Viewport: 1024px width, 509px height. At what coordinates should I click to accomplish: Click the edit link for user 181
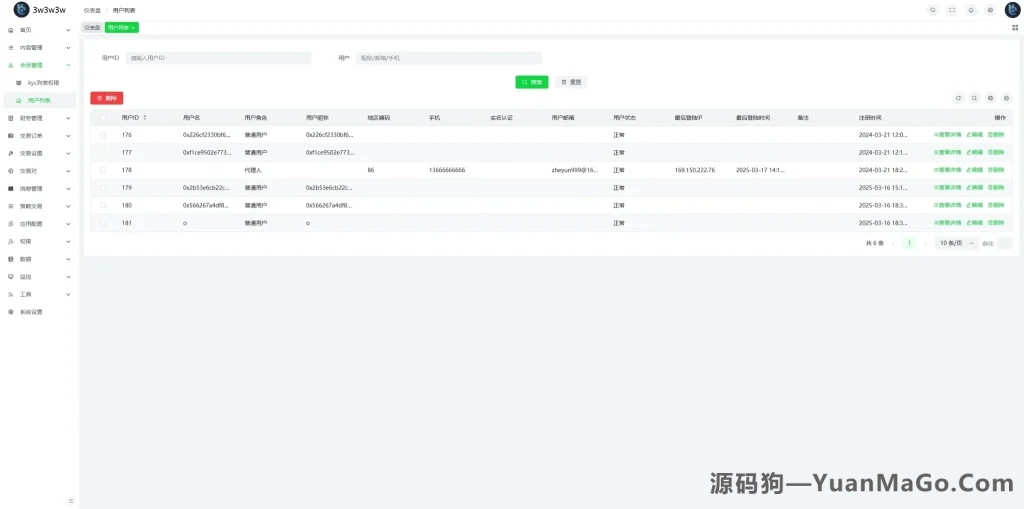tap(974, 223)
